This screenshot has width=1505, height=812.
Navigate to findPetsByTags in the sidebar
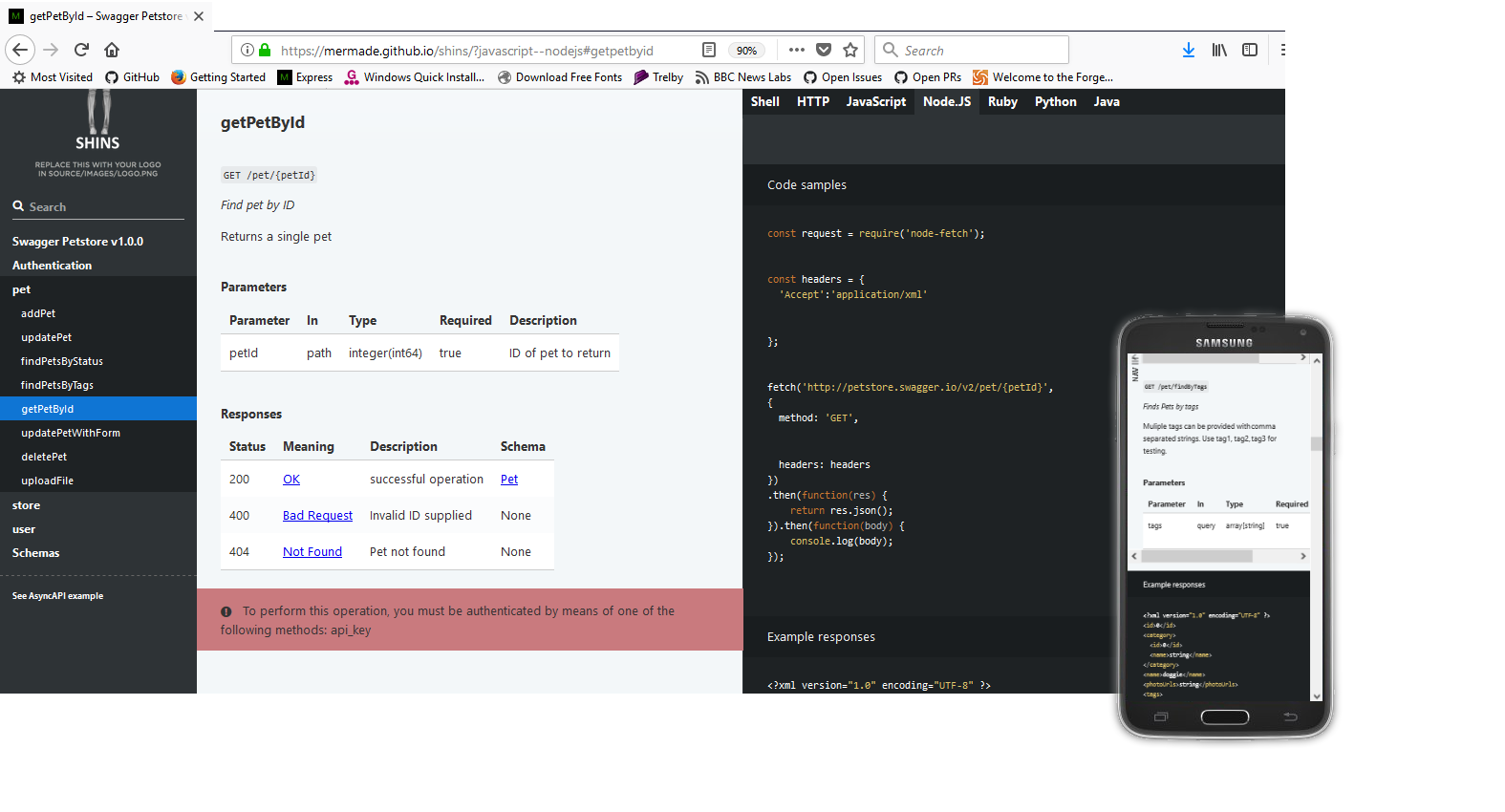tap(98, 385)
